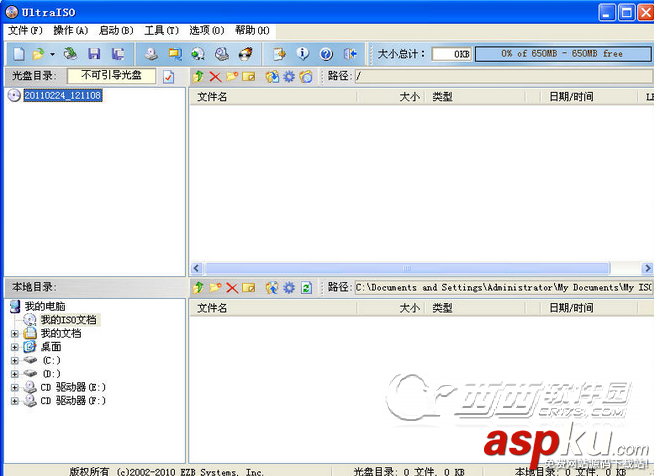The height and width of the screenshot is (476, 654).
Task: Click rename icon in disc directory toolbar
Action: (x=249, y=77)
